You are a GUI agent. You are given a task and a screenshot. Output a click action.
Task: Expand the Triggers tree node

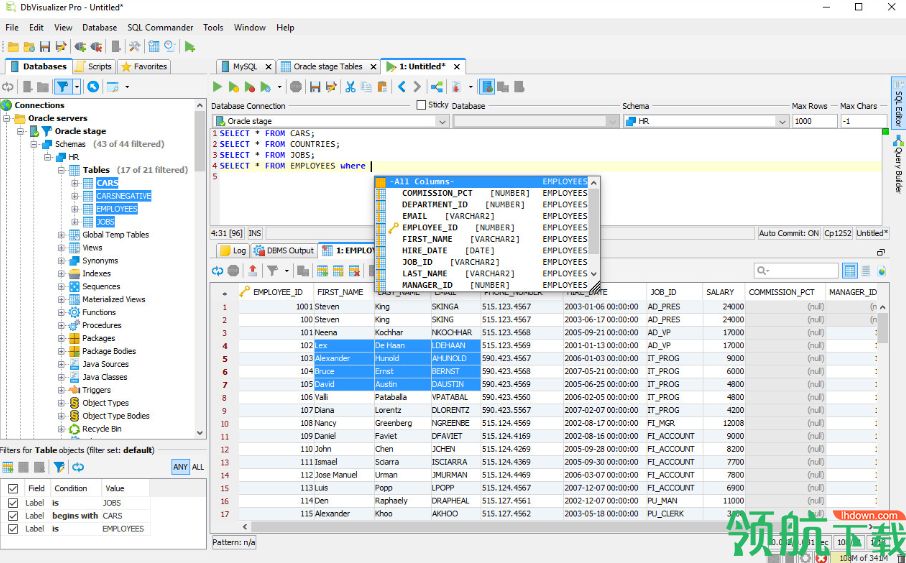pyautogui.click(x=62, y=390)
